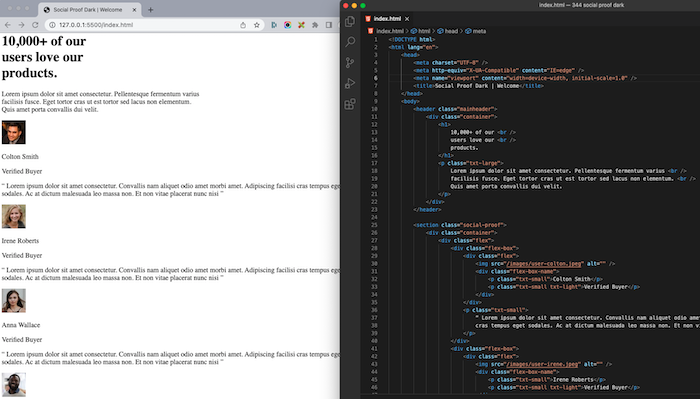Click Anna Wallace's avatar image
The image size is (700, 399).
tap(13, 300)
